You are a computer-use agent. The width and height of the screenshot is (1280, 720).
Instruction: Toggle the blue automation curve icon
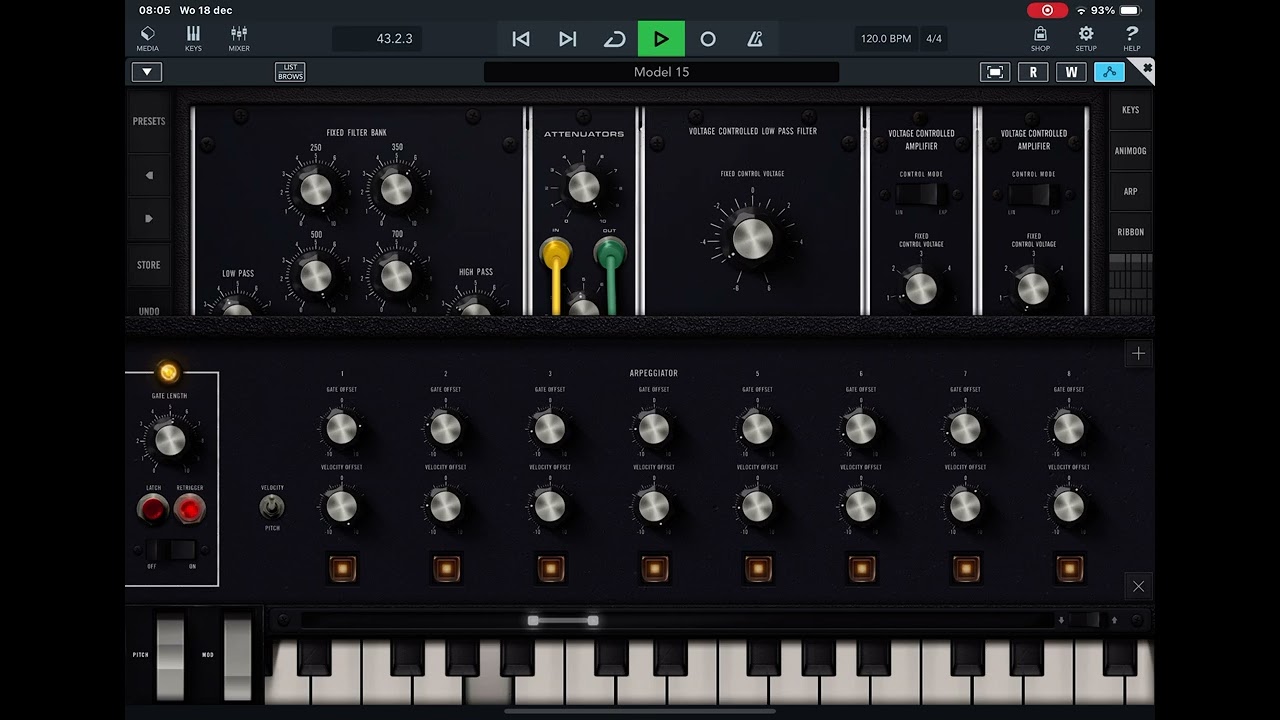(1109, 72)
